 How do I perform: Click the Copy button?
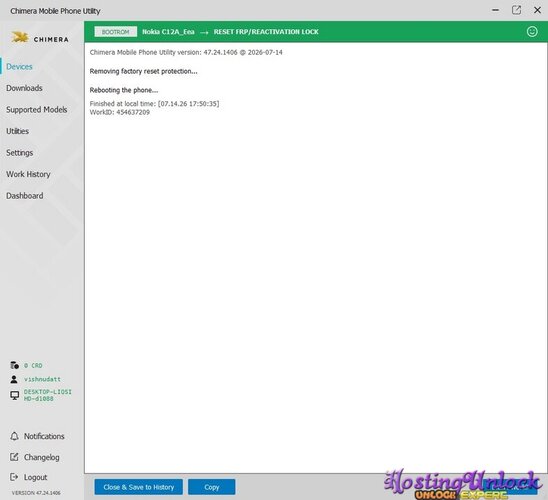point(211,487)
